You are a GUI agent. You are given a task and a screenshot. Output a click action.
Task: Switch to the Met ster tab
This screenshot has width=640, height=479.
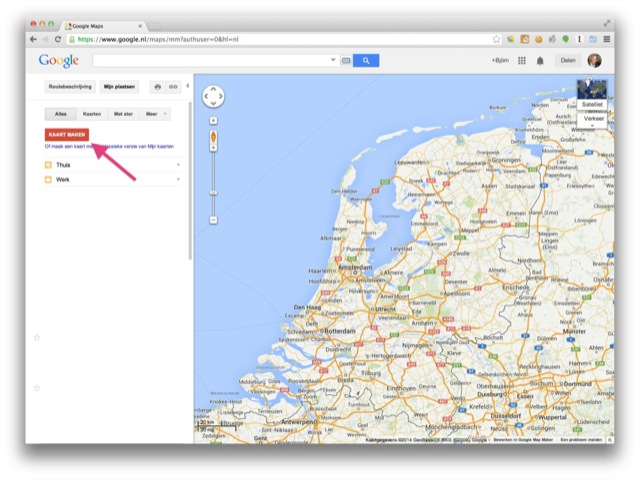[123, 114]
